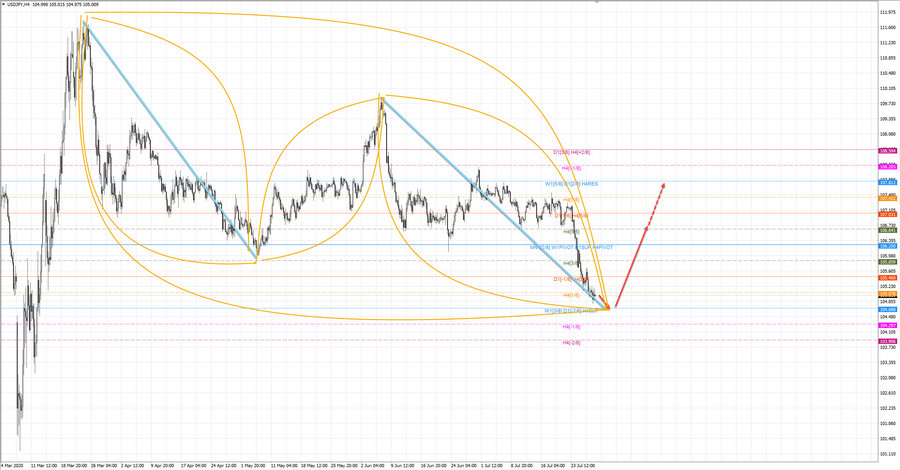900x470 pixels.
Task: Click the 24 Jun 04:00 time label
Action: click(464, 466)
